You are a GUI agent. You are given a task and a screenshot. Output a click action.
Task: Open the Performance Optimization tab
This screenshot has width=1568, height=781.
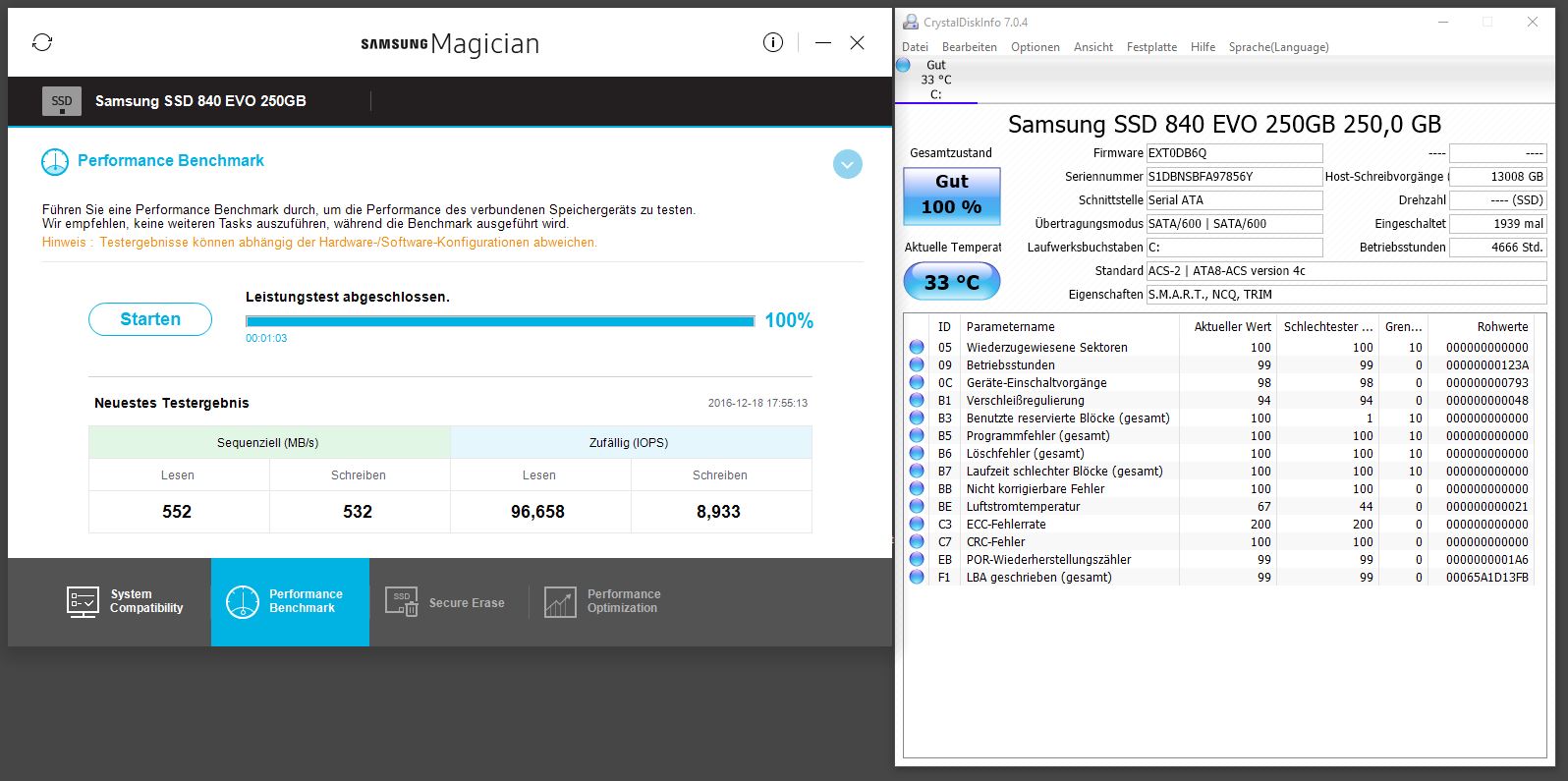click(x=603, y=601)
